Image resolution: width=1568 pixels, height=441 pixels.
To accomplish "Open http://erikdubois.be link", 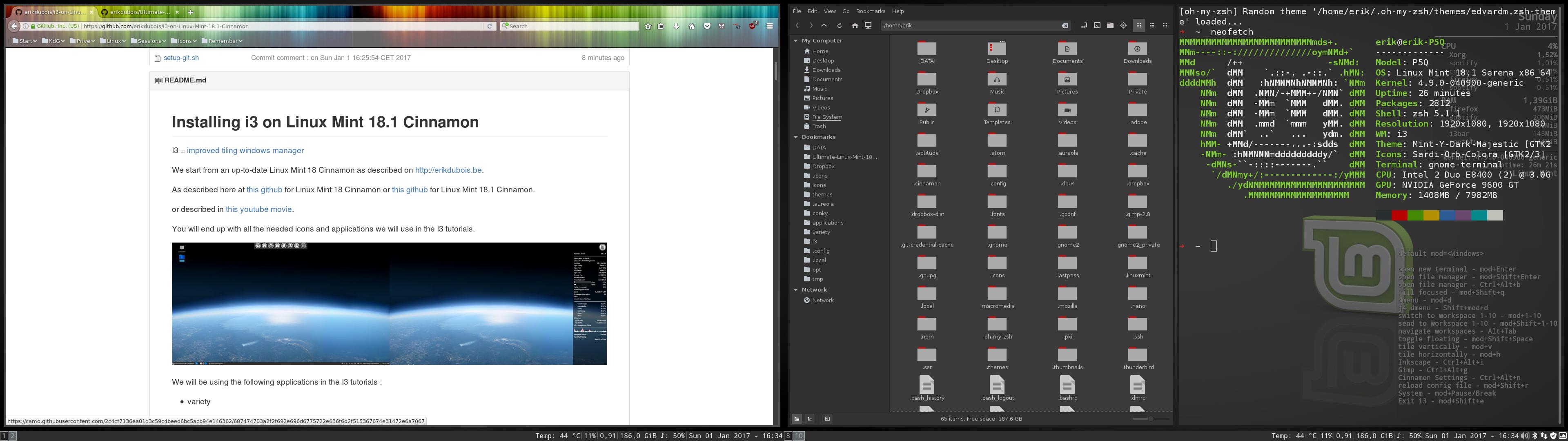I will (x=448, y=170).
